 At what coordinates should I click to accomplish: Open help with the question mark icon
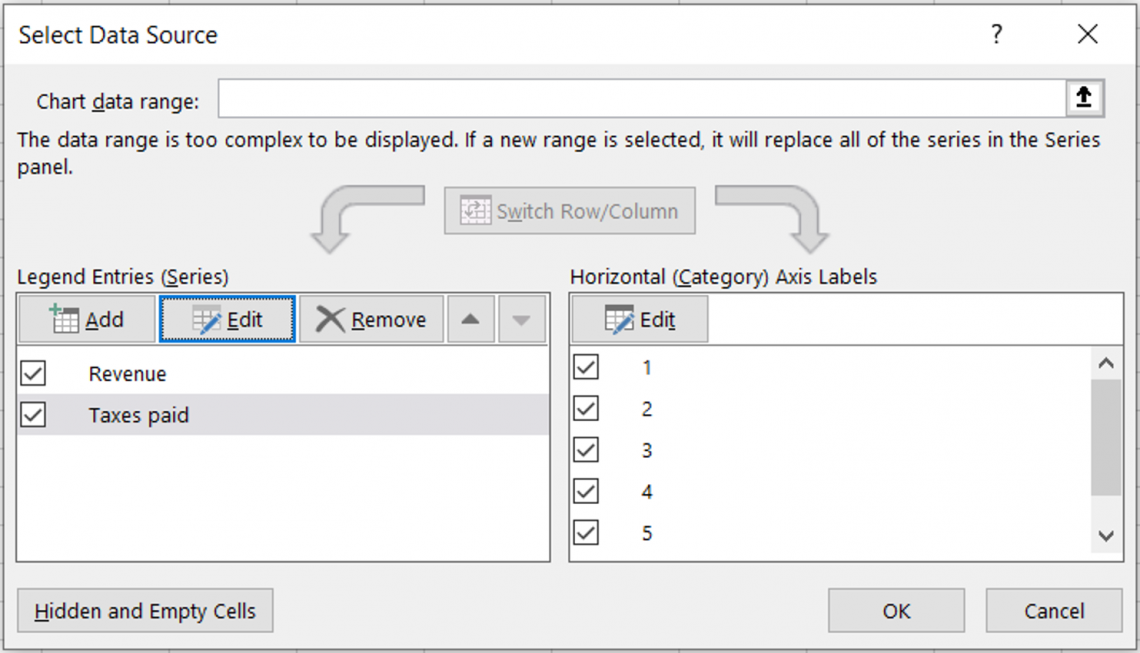point(997,33)
